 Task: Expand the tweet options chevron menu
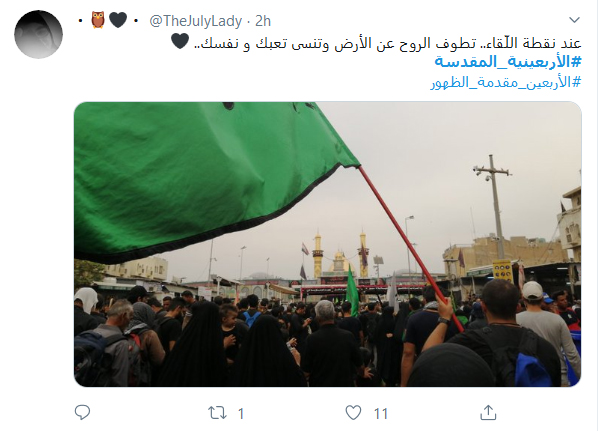(574, 20)
